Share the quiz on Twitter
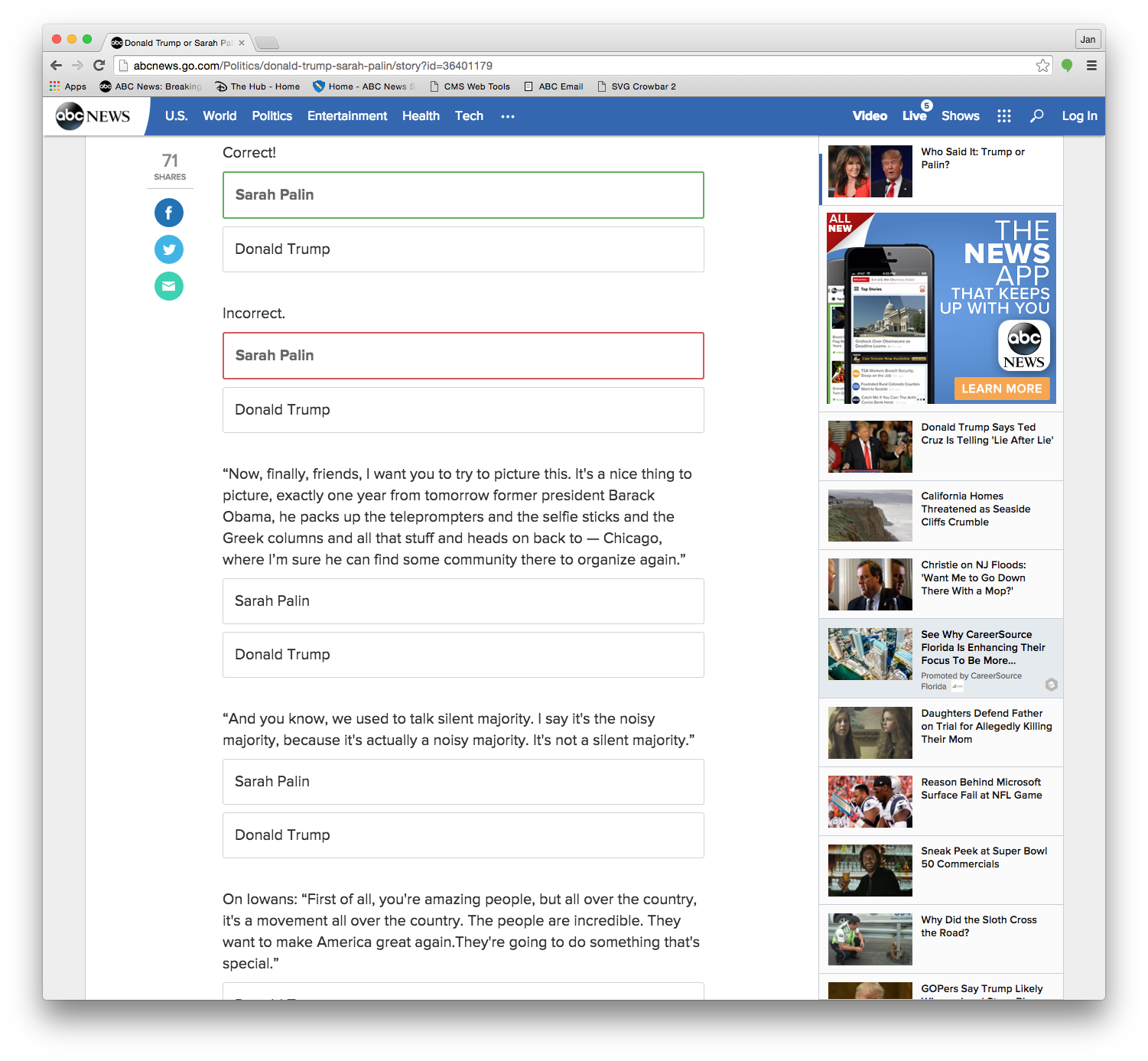 tap(169, 249)
